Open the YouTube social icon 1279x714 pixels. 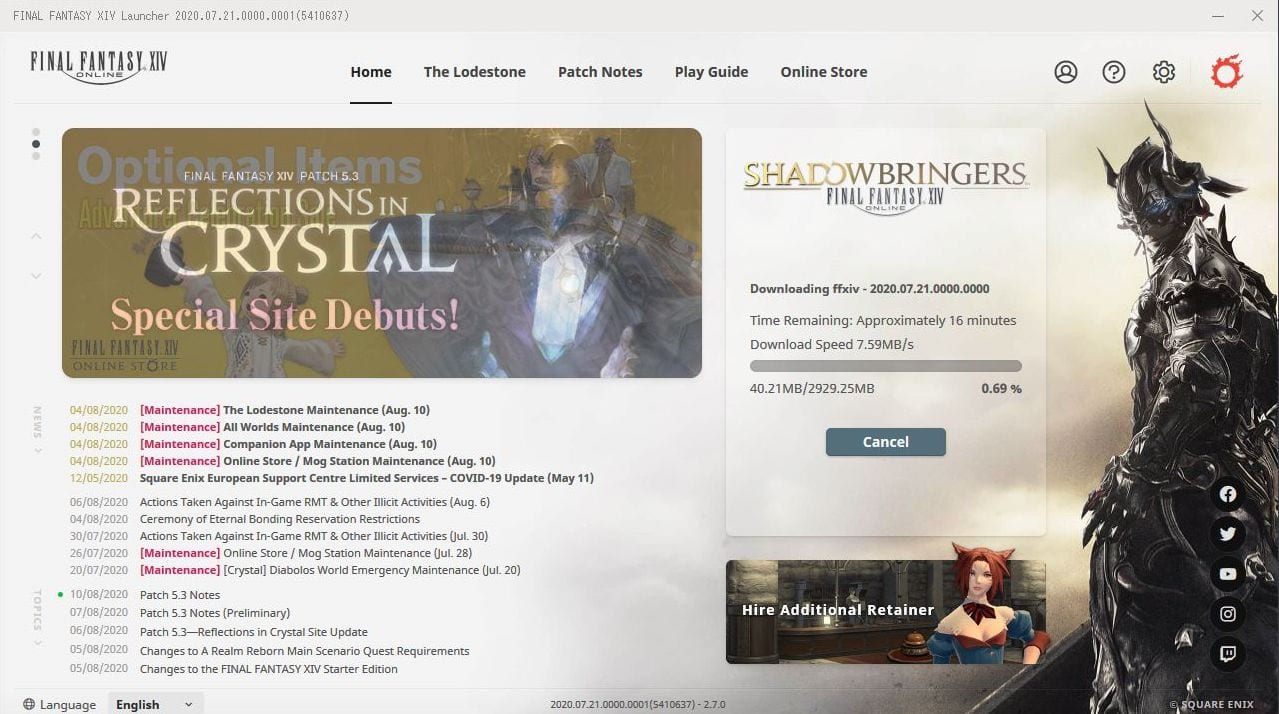tap(1228, 574)
